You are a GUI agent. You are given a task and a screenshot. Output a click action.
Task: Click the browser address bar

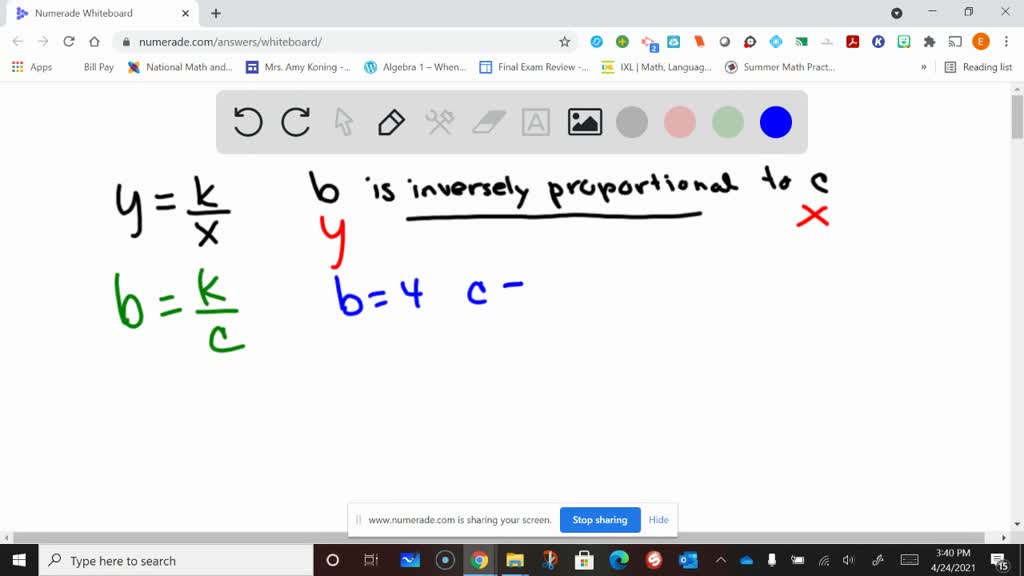300,43
